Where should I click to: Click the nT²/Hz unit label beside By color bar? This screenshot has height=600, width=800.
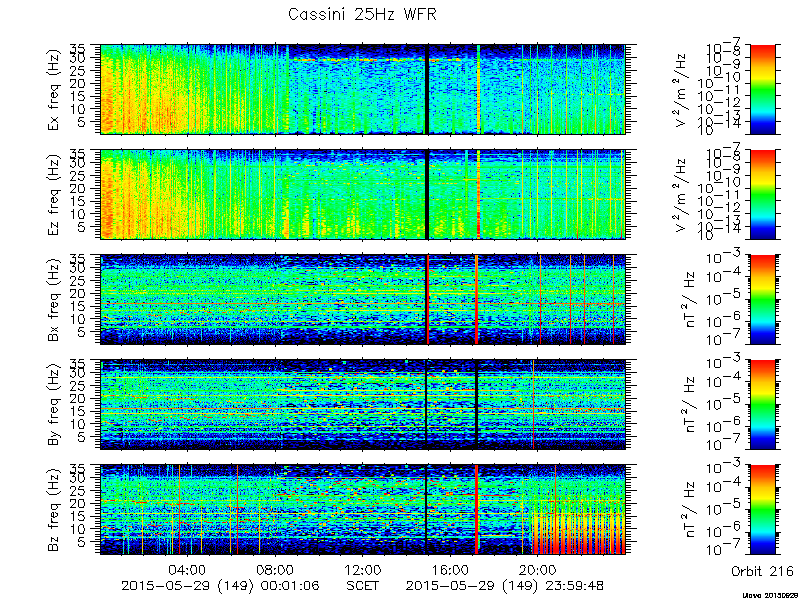(x=687, y=405)
